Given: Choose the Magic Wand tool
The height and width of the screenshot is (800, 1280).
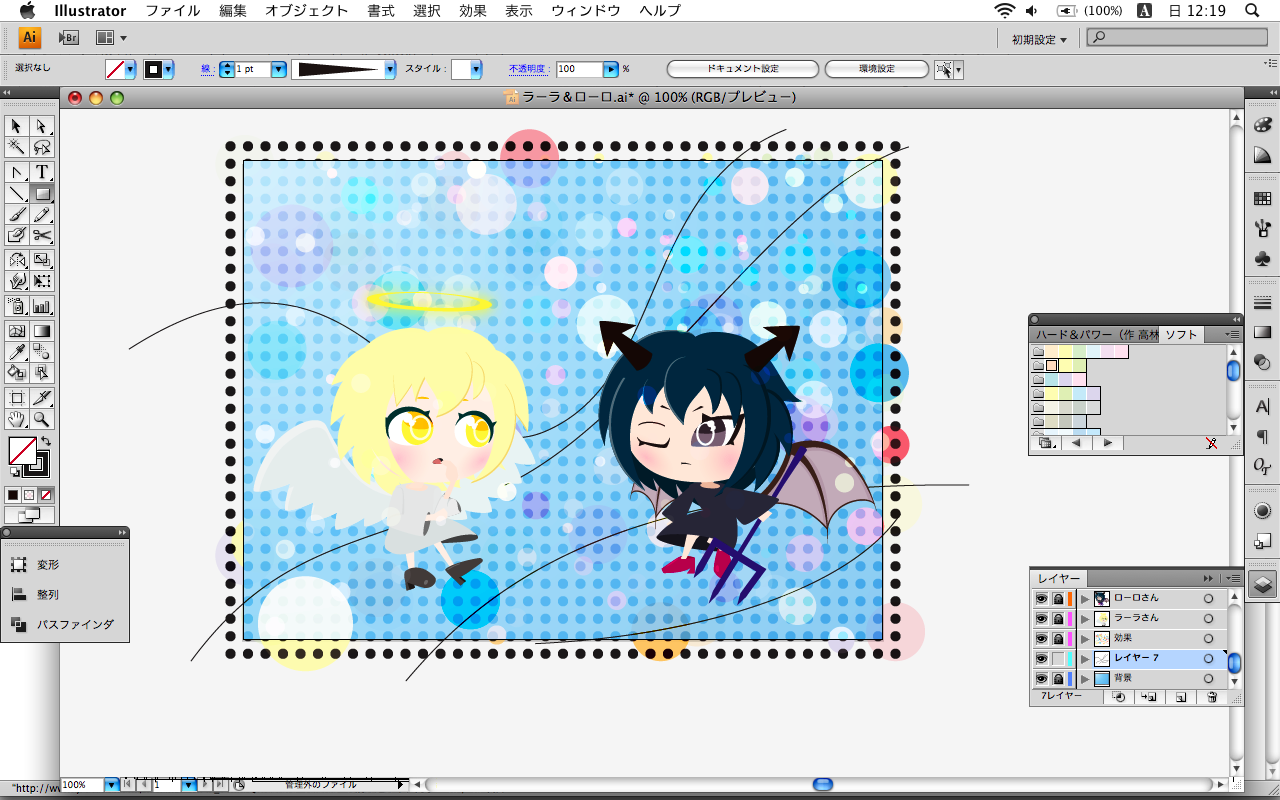Looking at the screenshot, I should point(16,147).
